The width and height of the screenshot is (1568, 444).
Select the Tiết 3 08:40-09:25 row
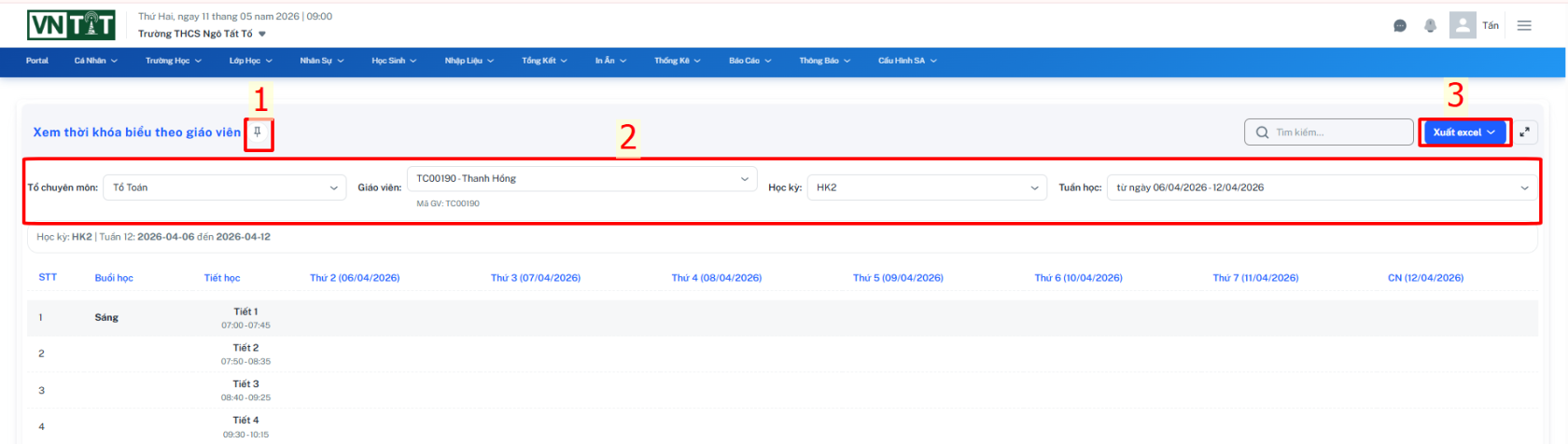click(782, 391)
